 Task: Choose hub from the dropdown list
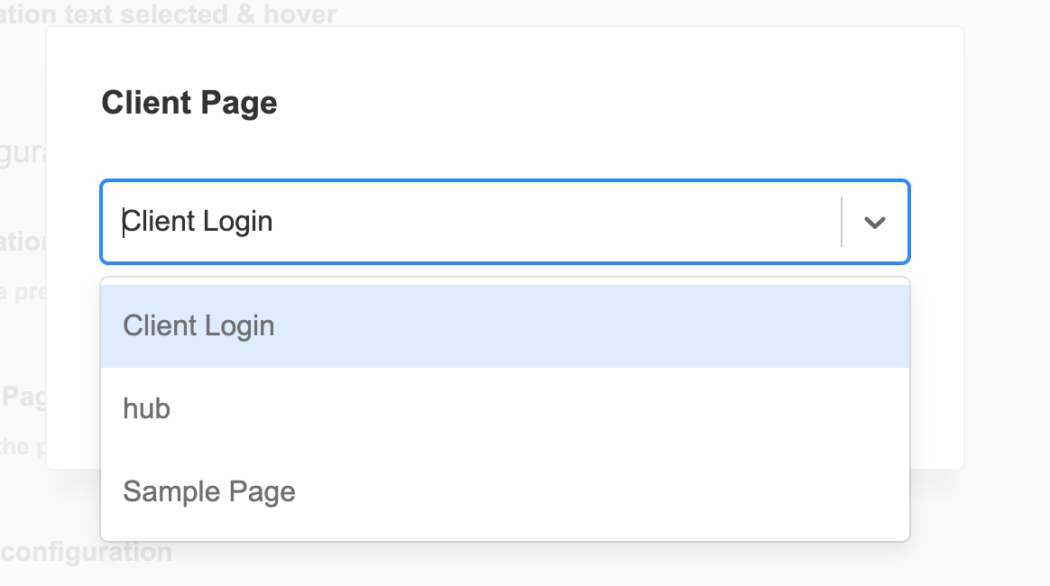pos(146,408)
